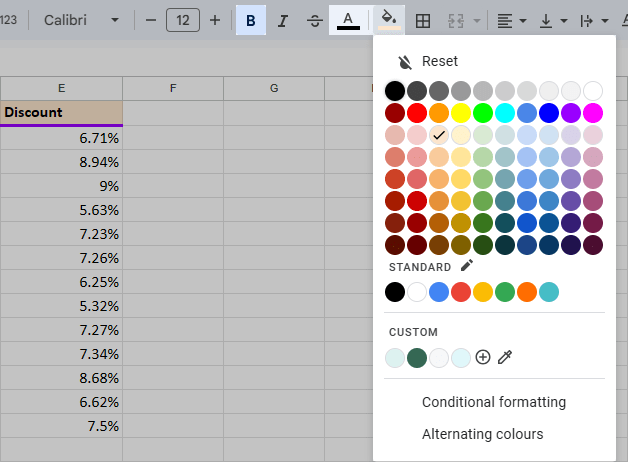The width and height of the screenshot is (628, 462).
Task: Expand merge cells dropdown arrow
Action: click(477, 20)
